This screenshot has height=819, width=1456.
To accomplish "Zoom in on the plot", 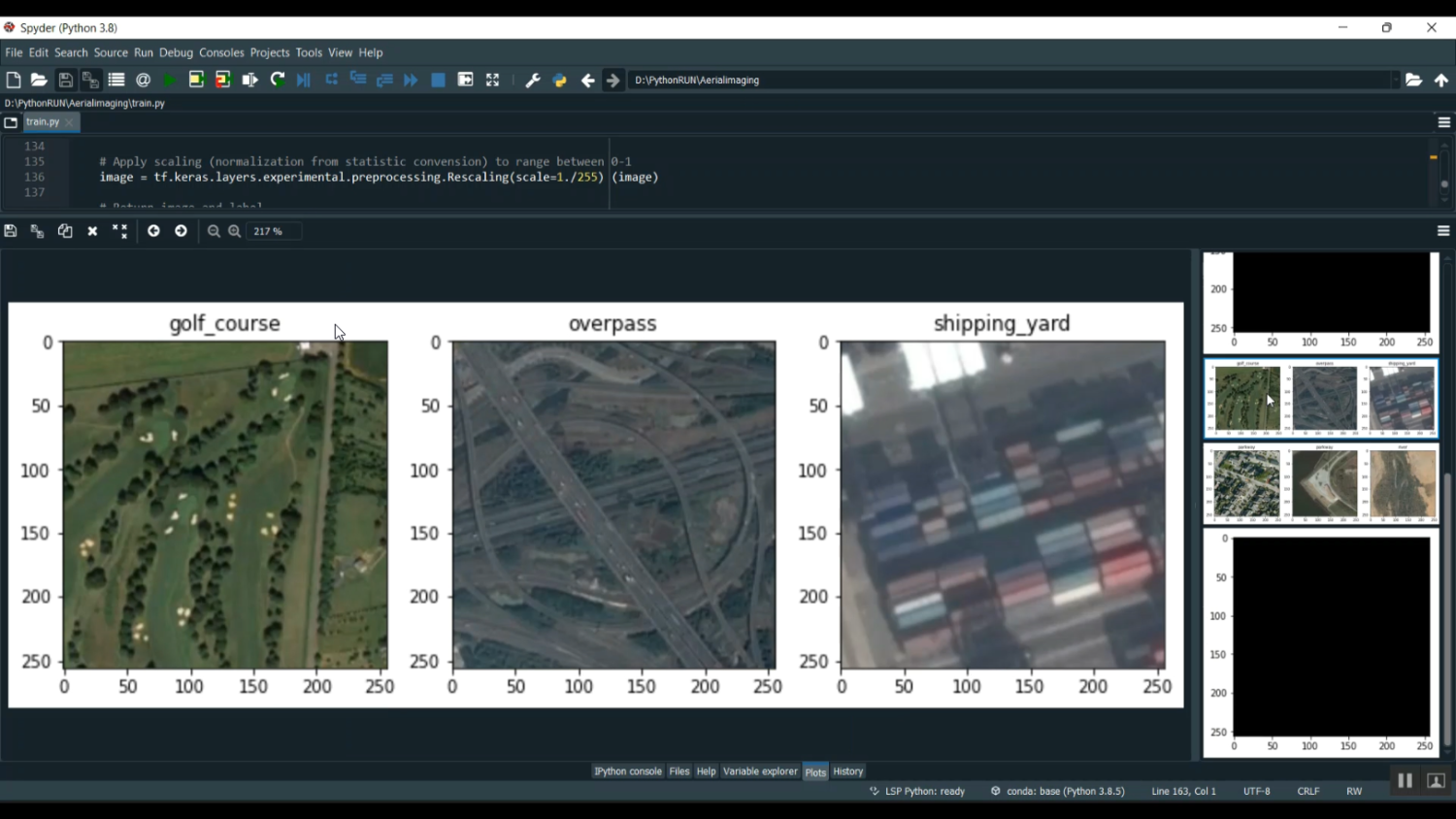I will tap(235, 231).
